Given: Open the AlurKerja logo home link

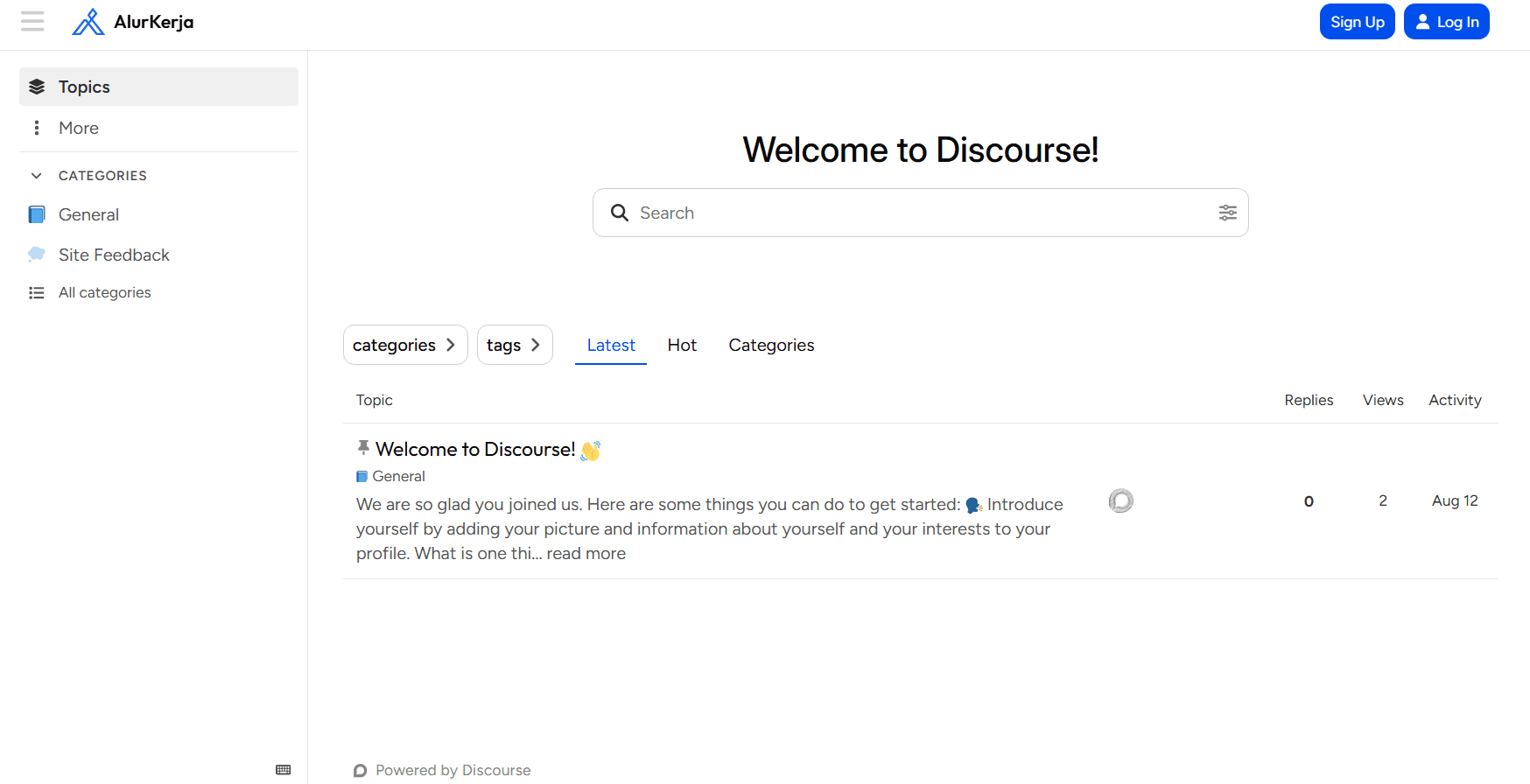Looking at the screenshot, I should (x=133, y=22).
